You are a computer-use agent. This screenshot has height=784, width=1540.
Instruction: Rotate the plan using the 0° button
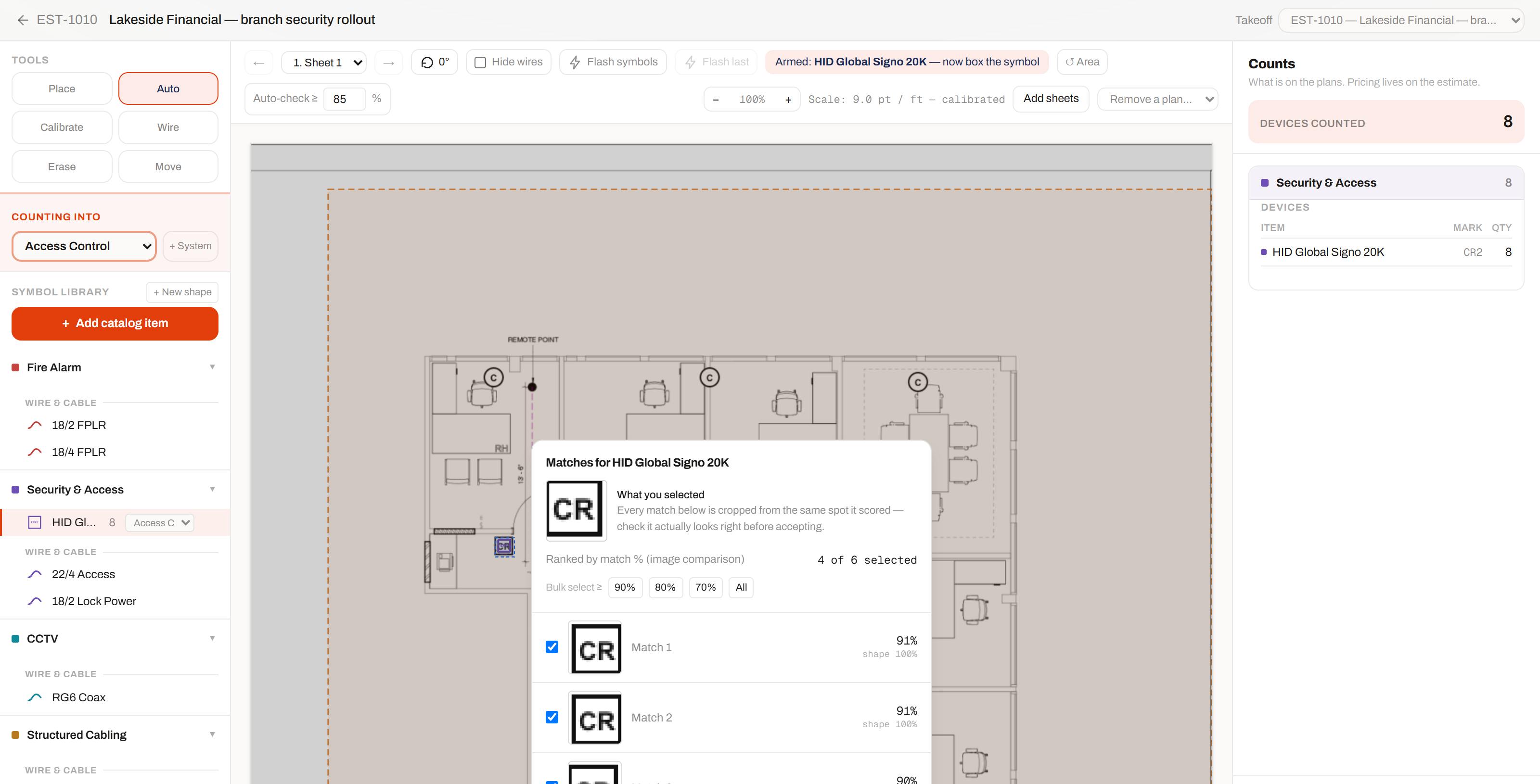coord(435,62)
